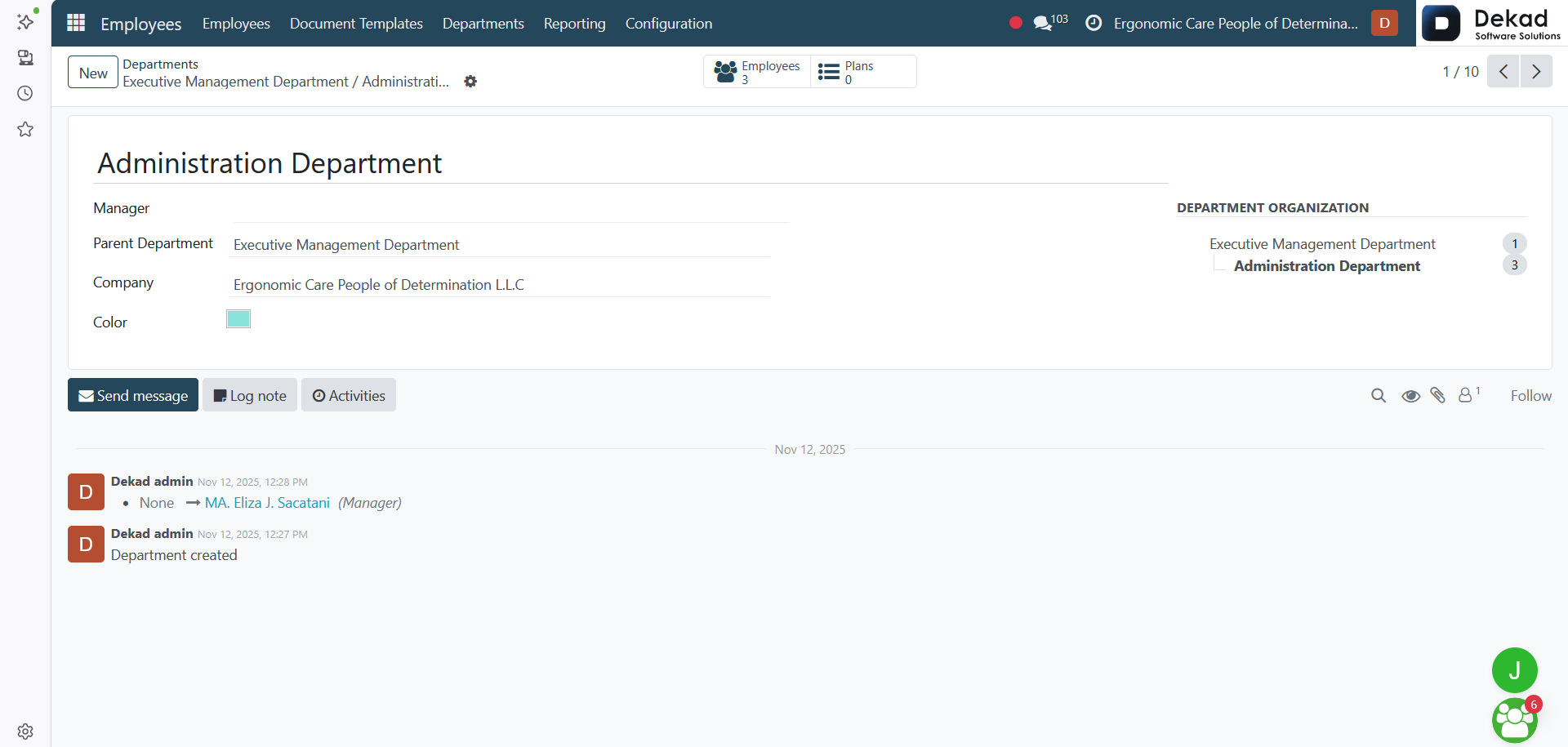
Task: Open the Manager field dropdown
Action: pyautogui.click(x=510, y=209)
